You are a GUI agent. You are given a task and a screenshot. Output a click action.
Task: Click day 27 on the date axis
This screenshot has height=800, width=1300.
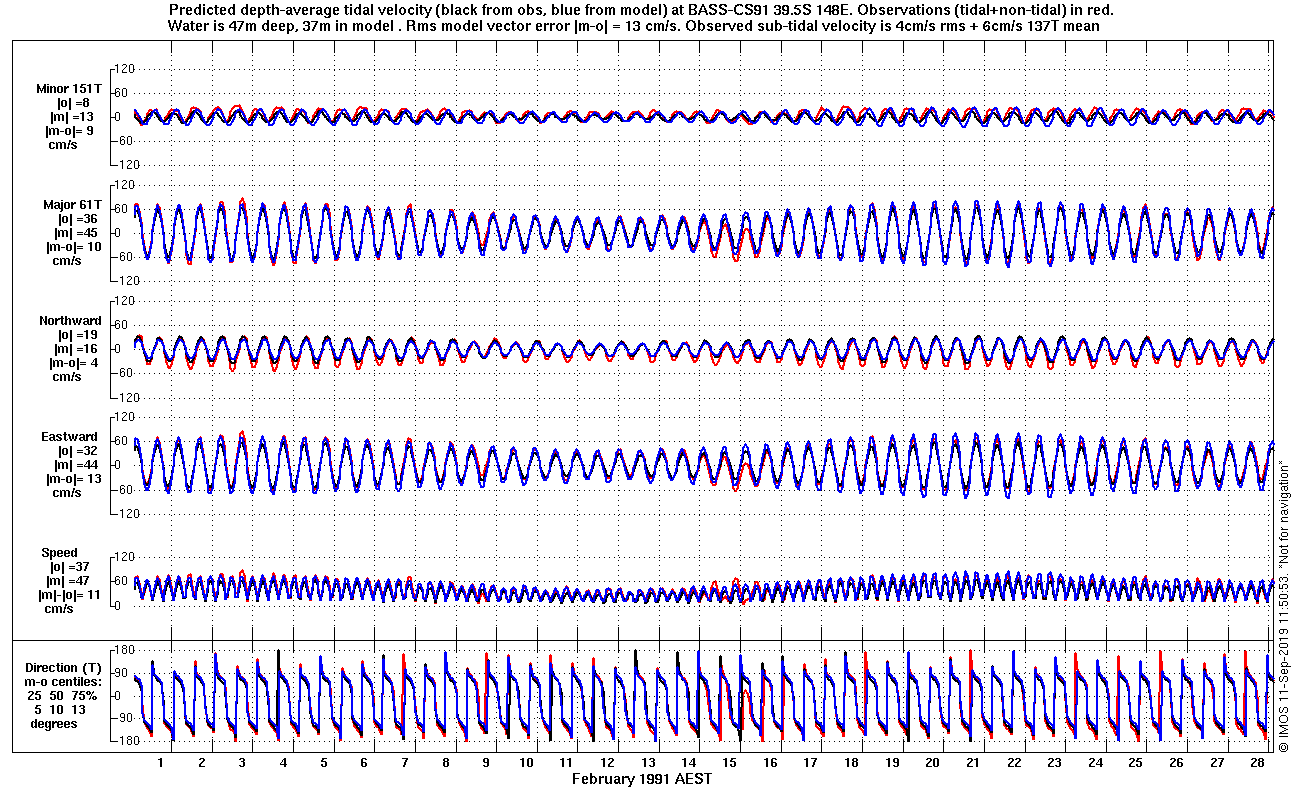pyautogui.click(x=1217, y=762)
